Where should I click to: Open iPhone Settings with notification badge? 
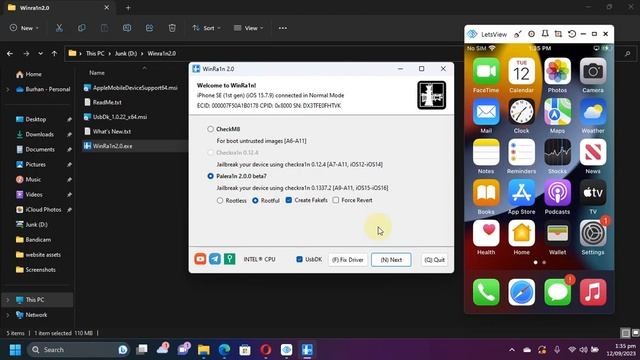coord(593,233)
